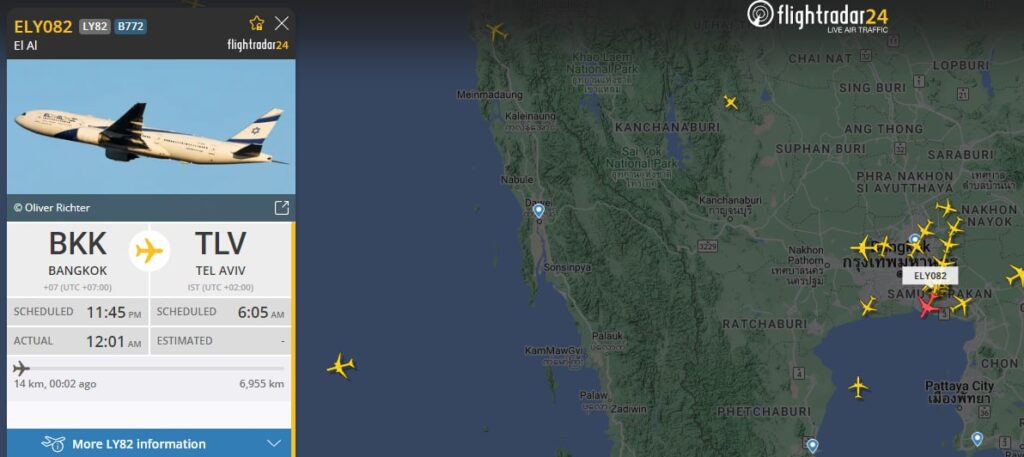The image size is (1024, 457).
Task: Click the flightradar24 logo at top
Action: click(x=818, y=16)
